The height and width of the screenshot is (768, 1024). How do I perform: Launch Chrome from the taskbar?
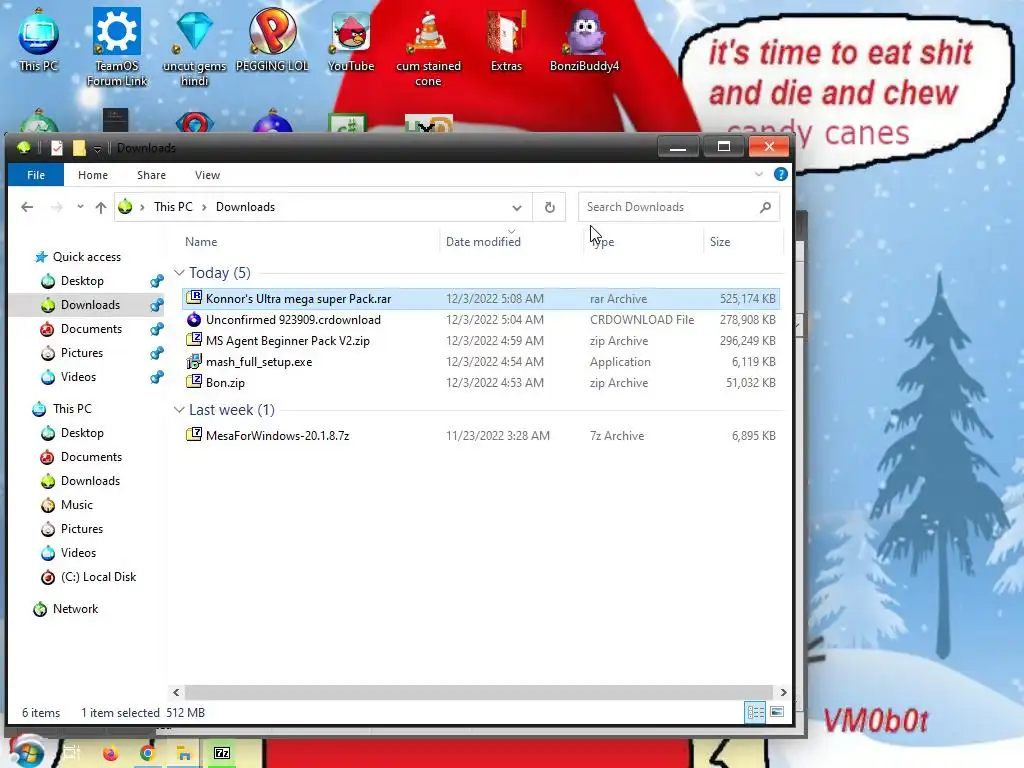[x=148, y=753]
